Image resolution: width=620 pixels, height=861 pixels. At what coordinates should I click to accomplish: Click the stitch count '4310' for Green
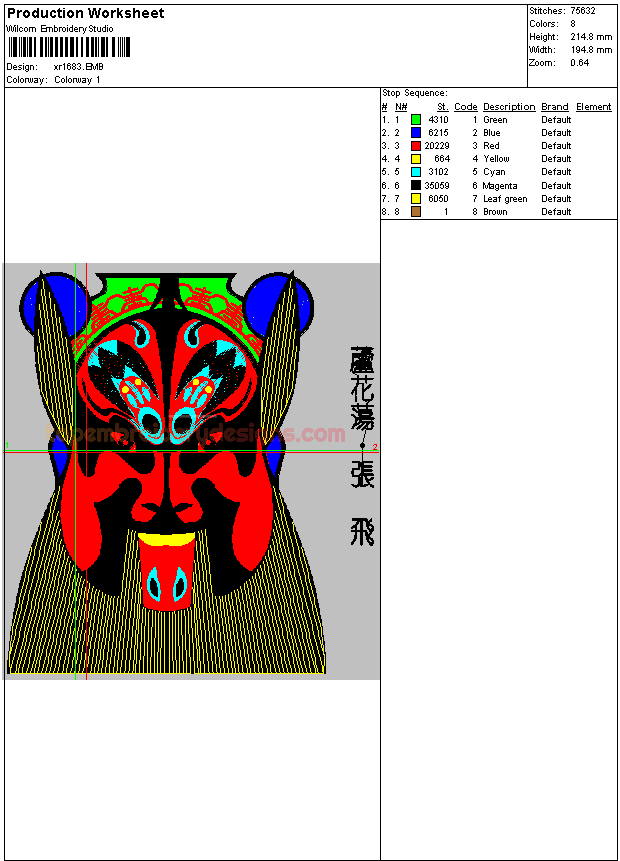click(x=438, y=119)
